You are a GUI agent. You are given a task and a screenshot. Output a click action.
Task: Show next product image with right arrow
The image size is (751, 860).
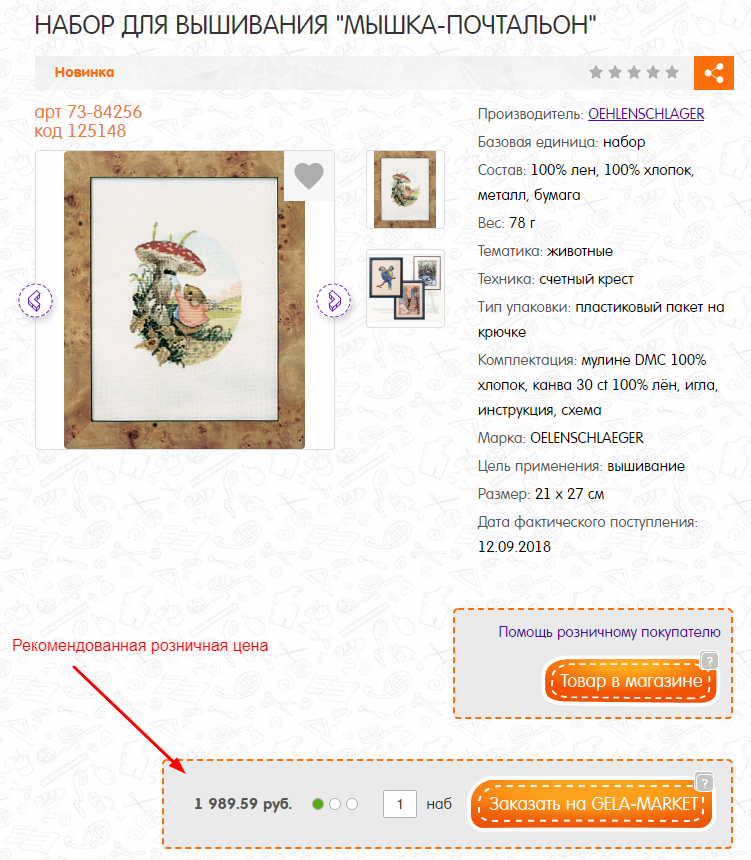334,300
